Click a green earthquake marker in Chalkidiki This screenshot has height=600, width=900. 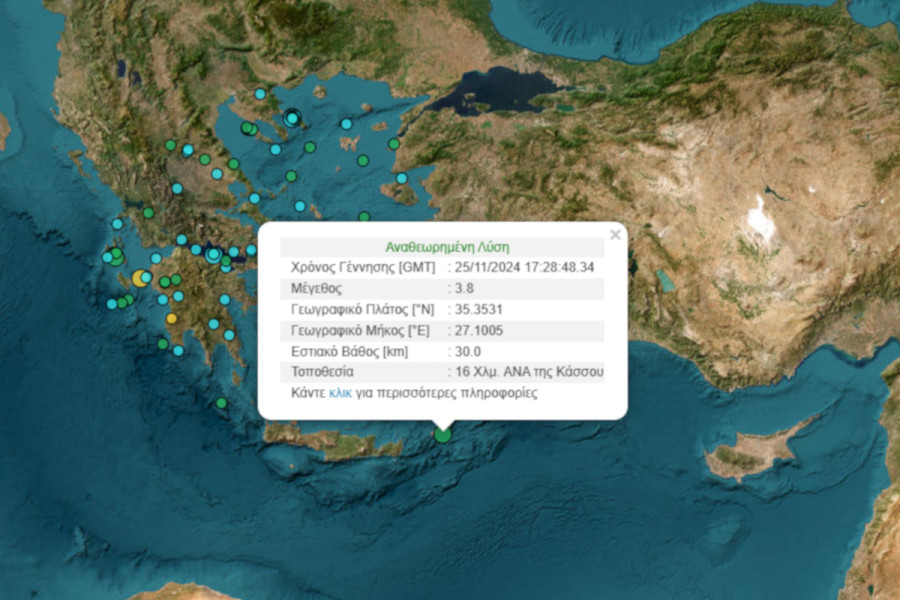247,129
